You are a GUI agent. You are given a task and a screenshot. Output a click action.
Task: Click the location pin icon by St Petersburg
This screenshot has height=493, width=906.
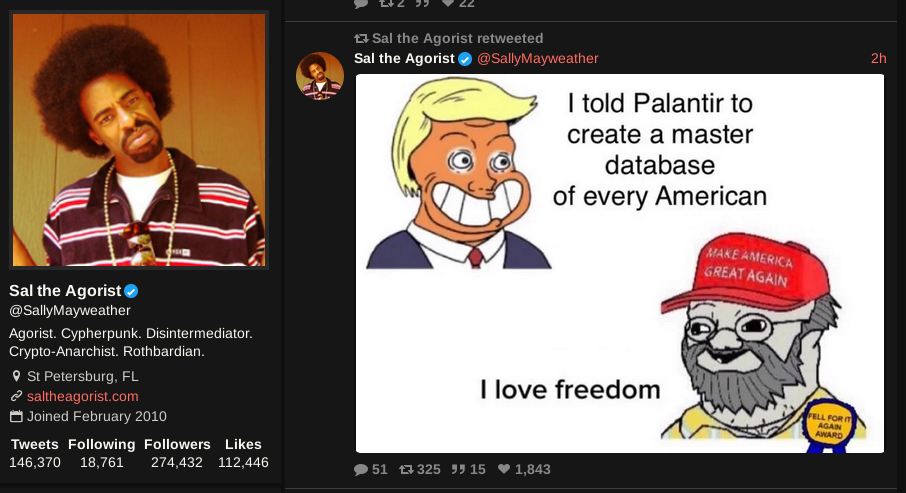click(16, 377)
